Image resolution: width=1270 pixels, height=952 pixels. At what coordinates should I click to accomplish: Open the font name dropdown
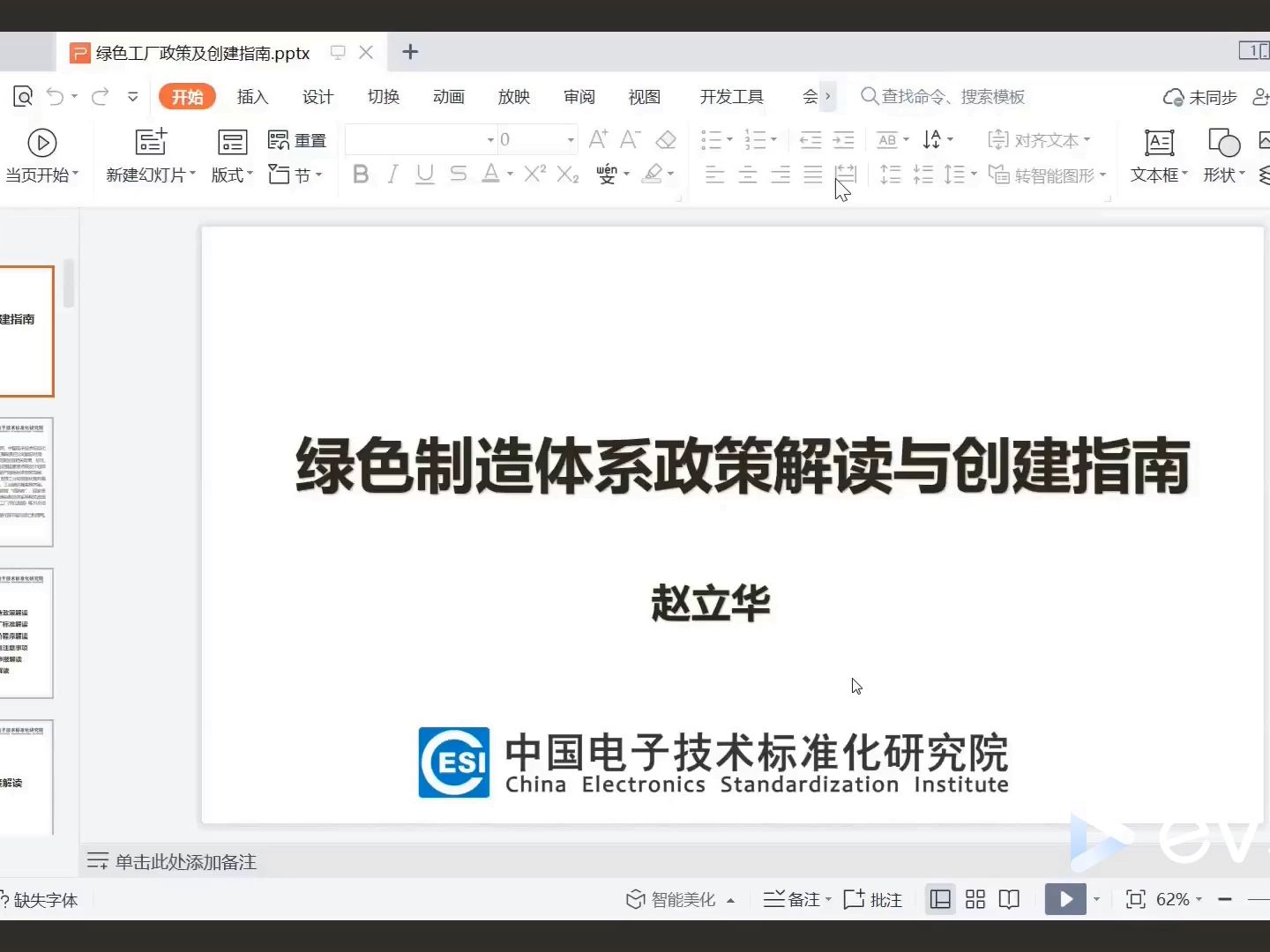pos(490,140)
